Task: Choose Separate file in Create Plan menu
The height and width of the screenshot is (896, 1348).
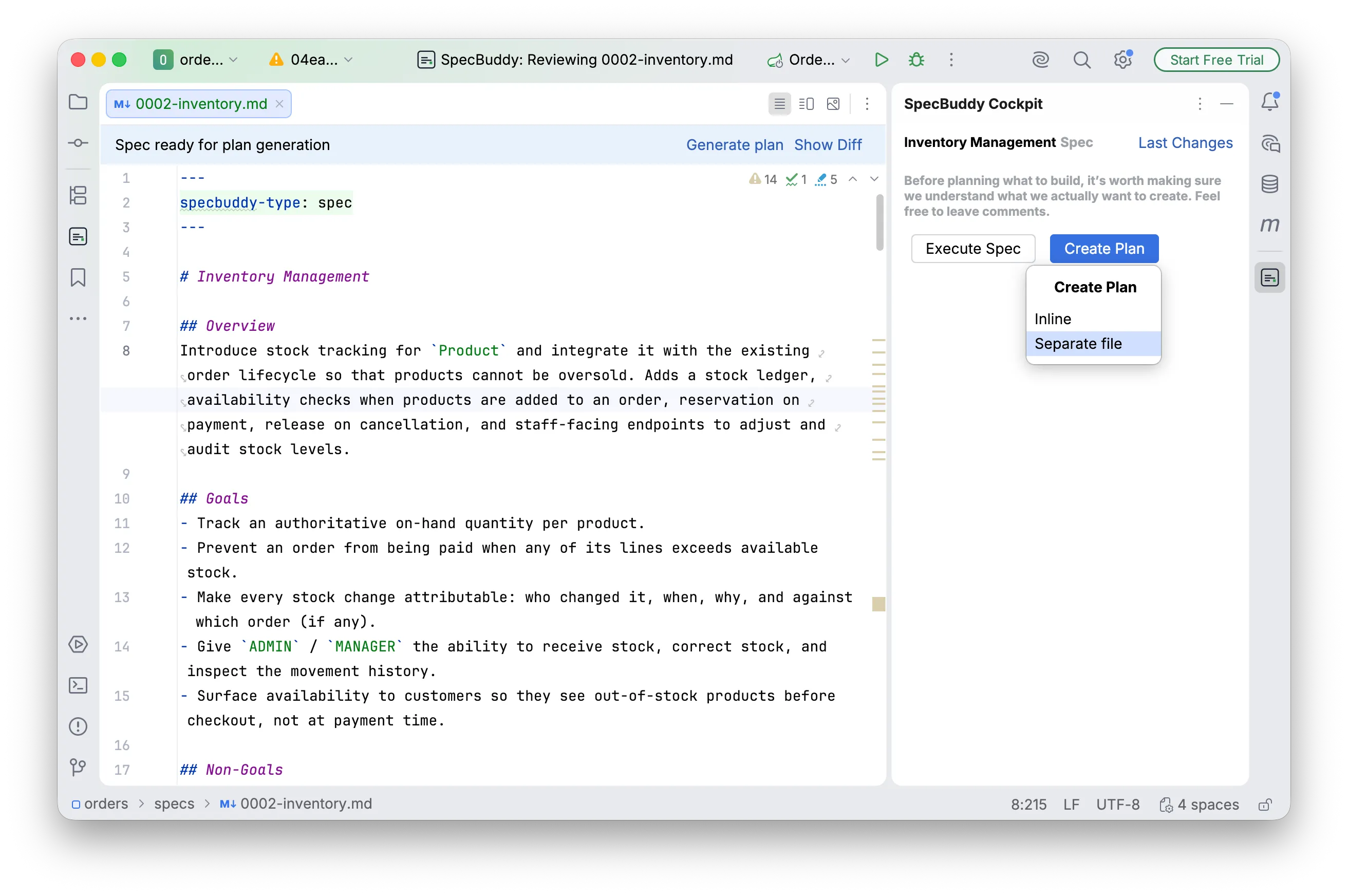Action: pyautogui.click(x=1093, y=343)
